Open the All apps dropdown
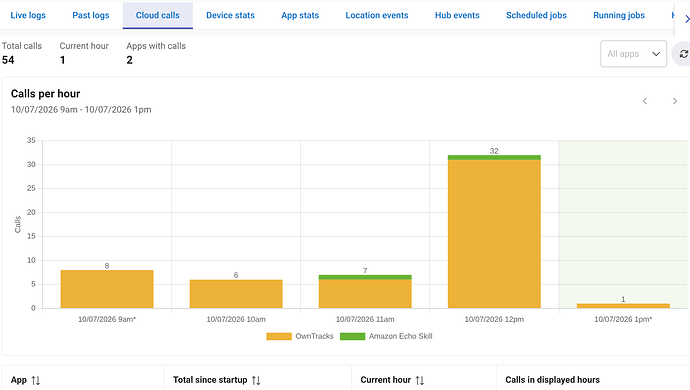 (x=633, y=54)
